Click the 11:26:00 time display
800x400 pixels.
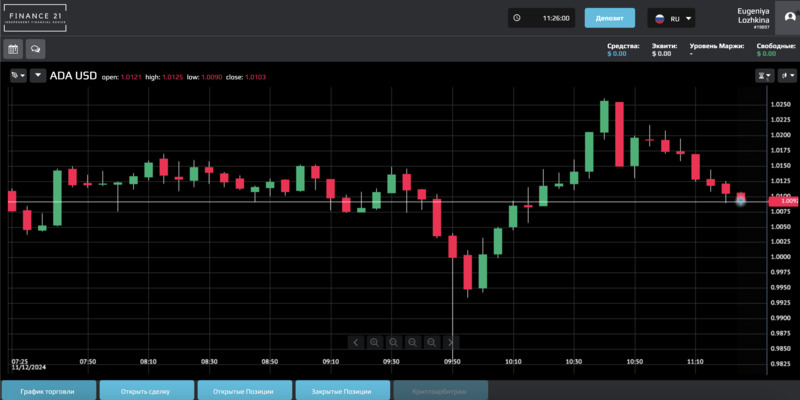point(556,18)
